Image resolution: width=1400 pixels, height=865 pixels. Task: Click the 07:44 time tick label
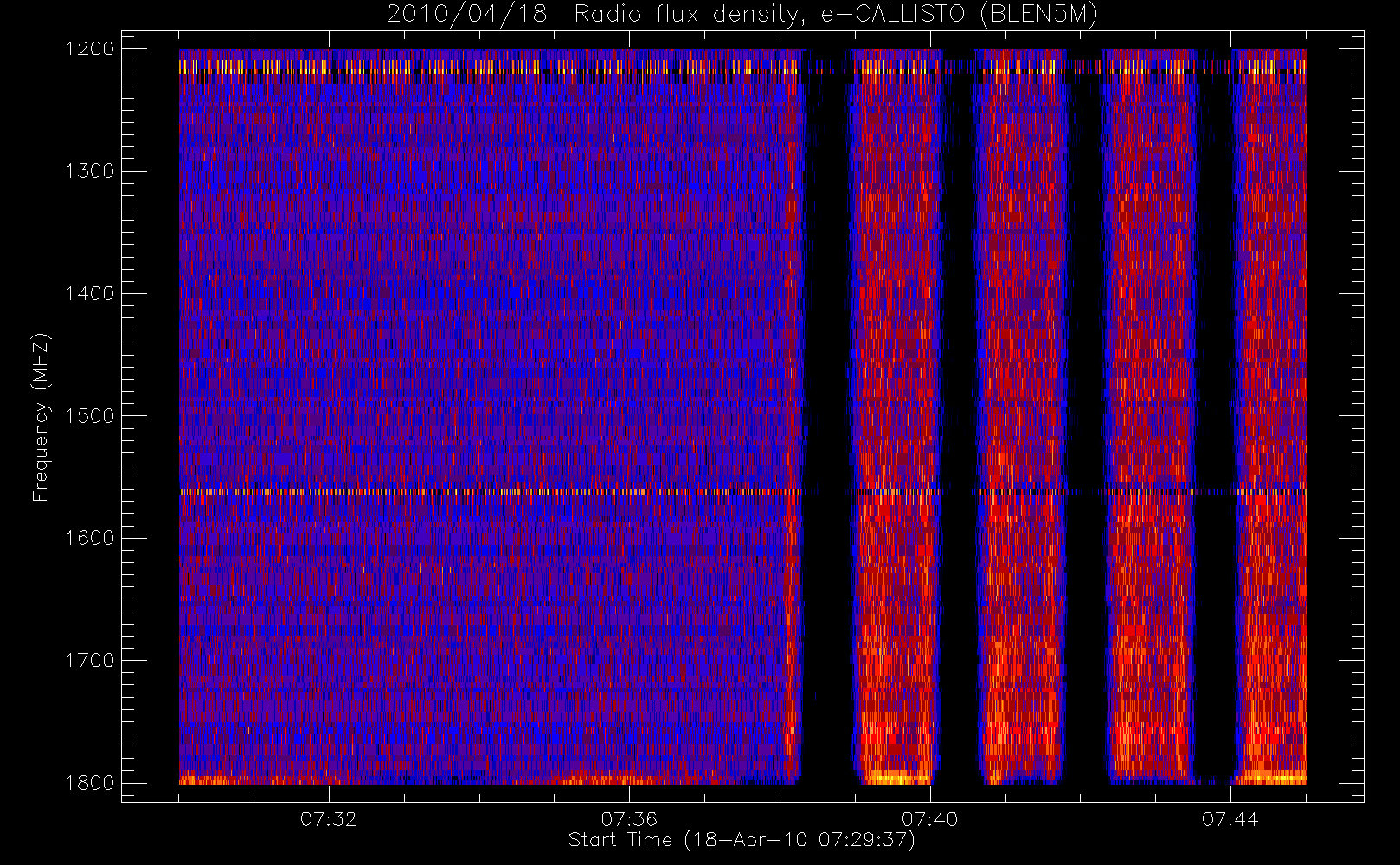(1230, 819)
